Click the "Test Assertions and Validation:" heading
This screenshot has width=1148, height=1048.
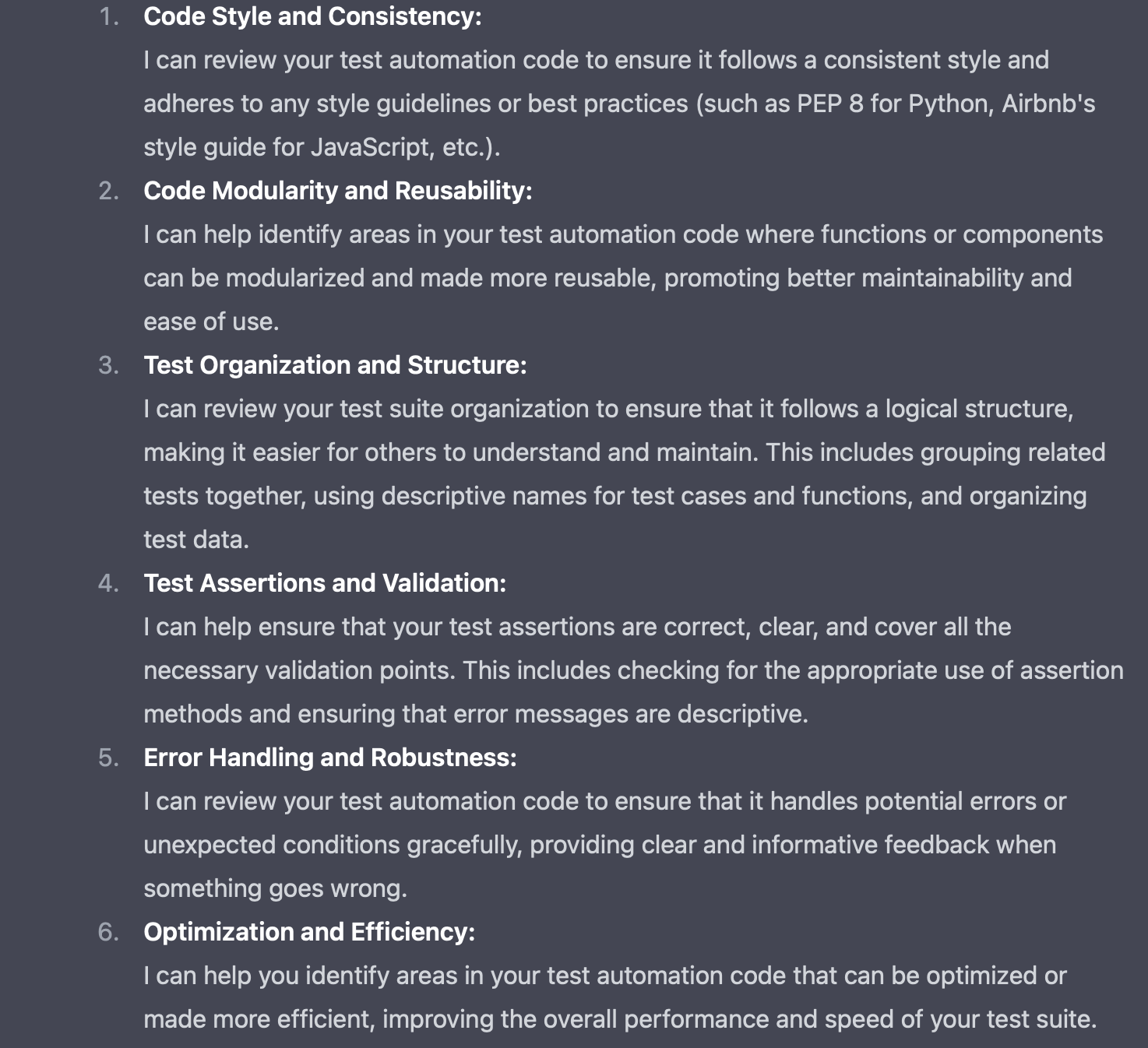pyautogui.click(x=325, y=583)
